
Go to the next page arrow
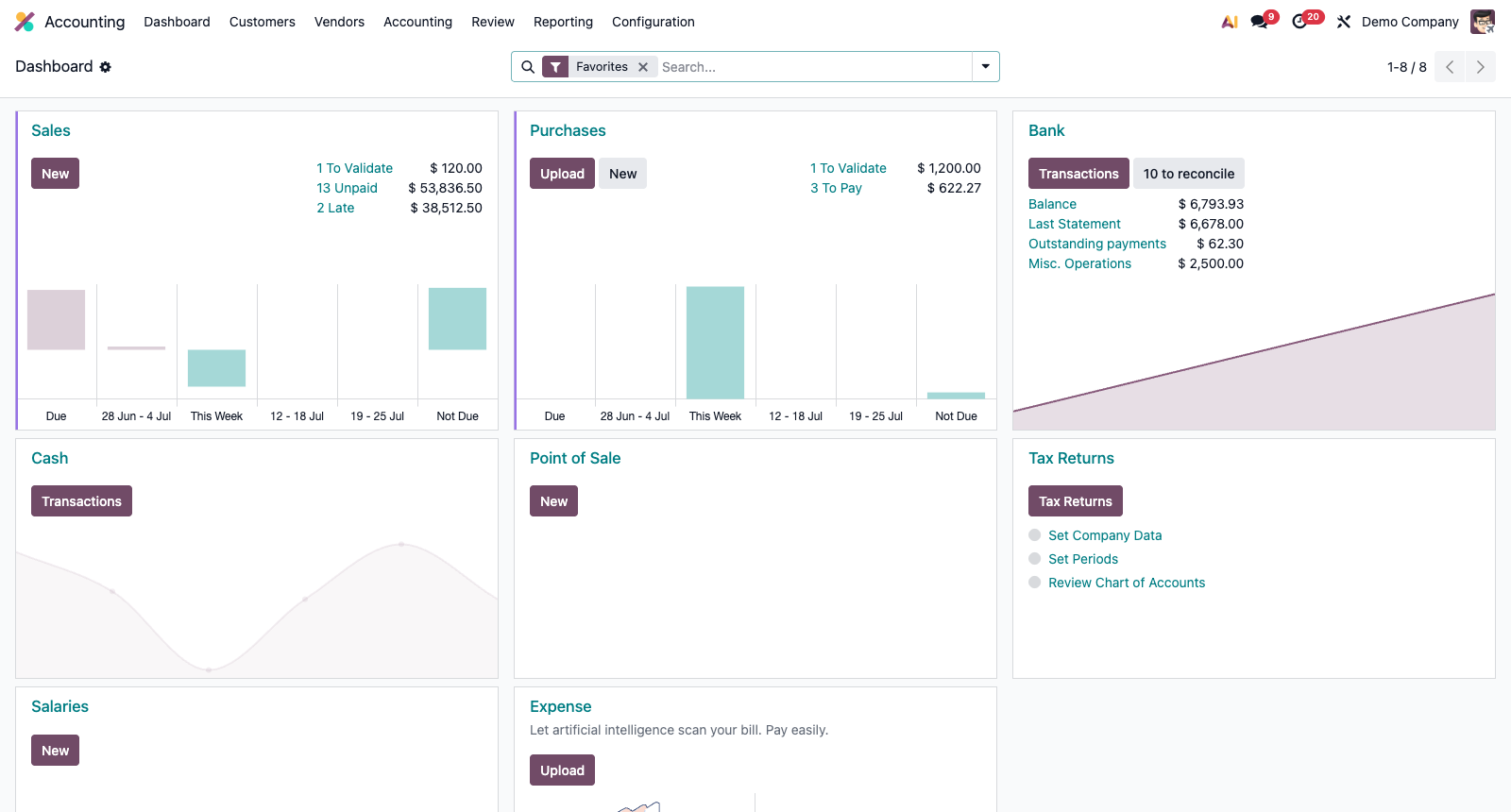(x=1481, y=67)
